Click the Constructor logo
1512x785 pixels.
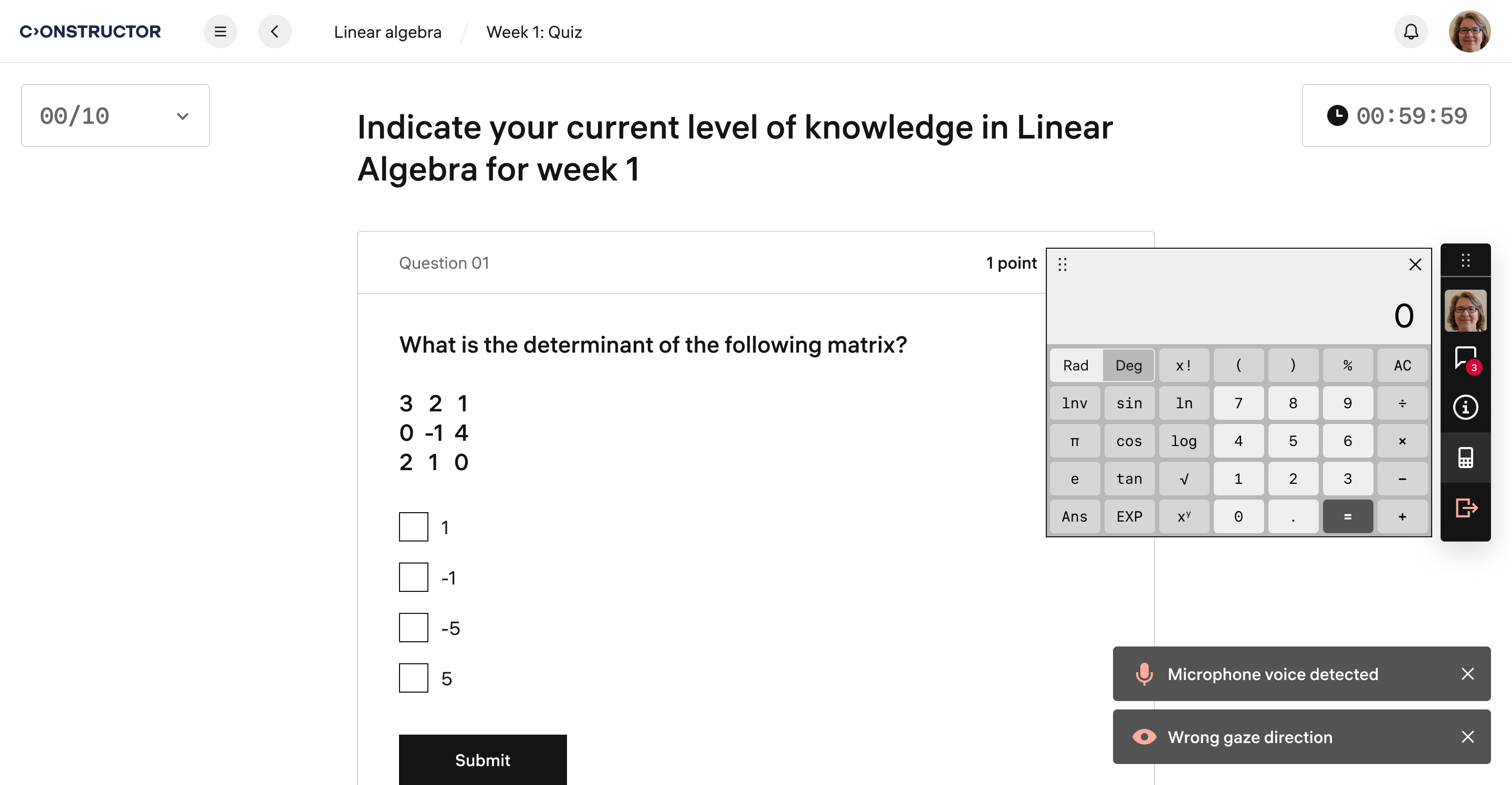[90, 31]
